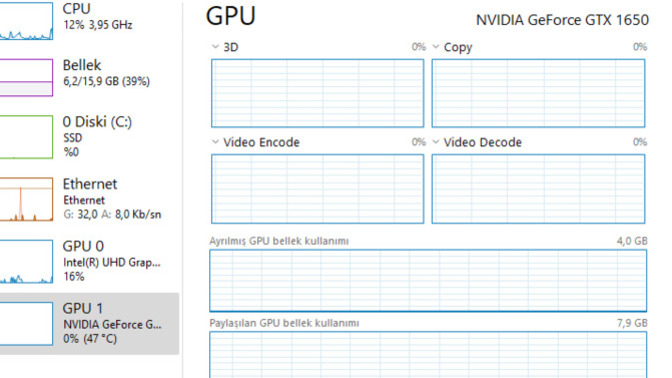Viewport: 672px width, 378px height.
Task: Click the 4,0 GB dedicated memory value
Action: [632, 241]
